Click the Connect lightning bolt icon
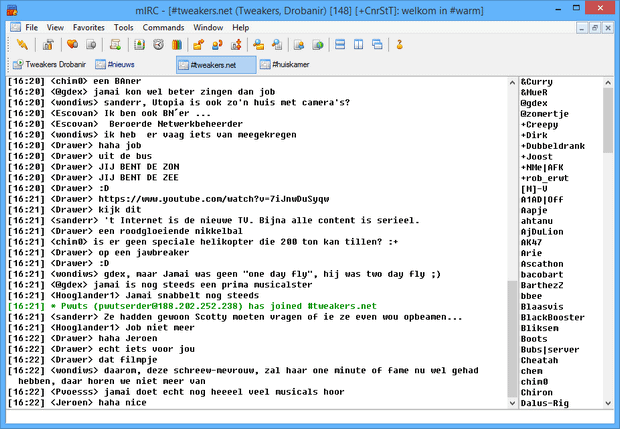Viewport: 620px width, 429px height. pos(22,45)
